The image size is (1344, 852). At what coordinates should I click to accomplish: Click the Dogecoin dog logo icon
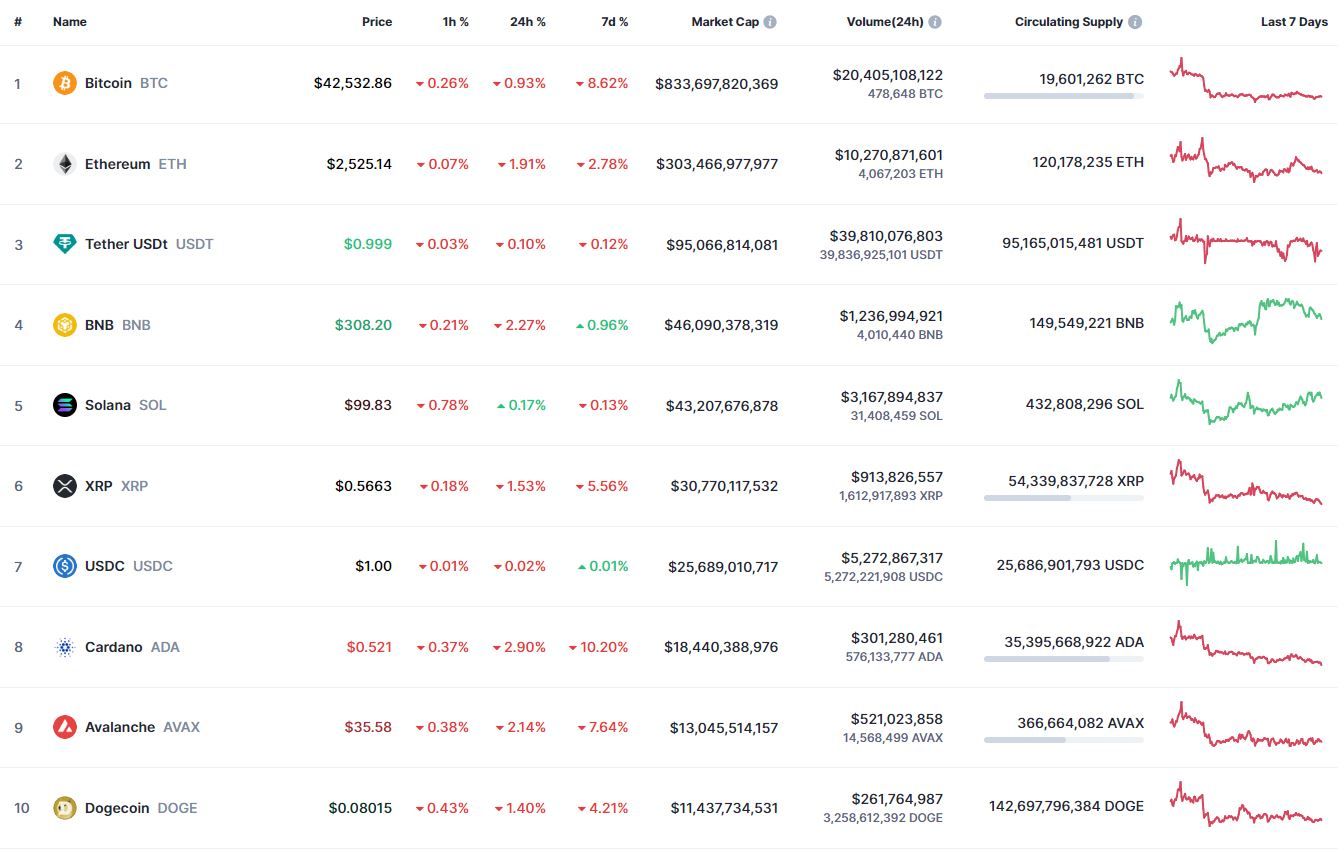point(65,808)
